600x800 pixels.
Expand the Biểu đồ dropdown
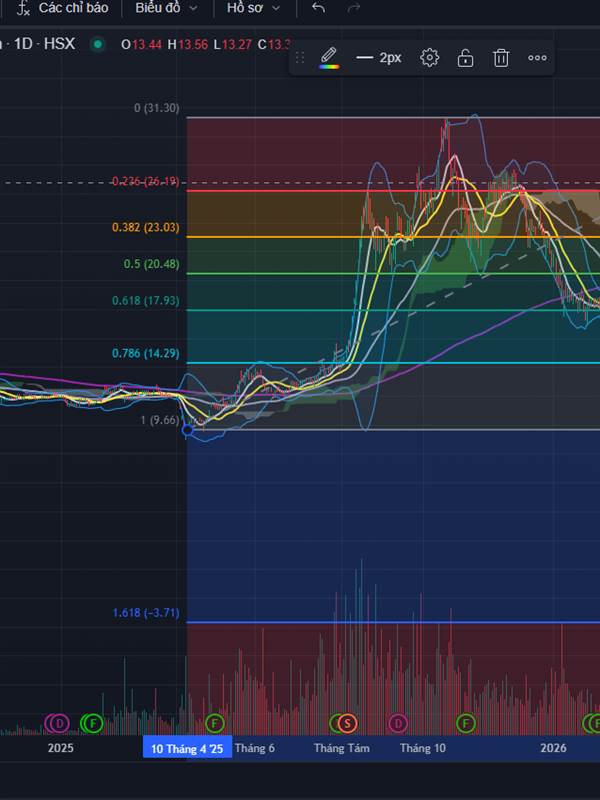166,8
